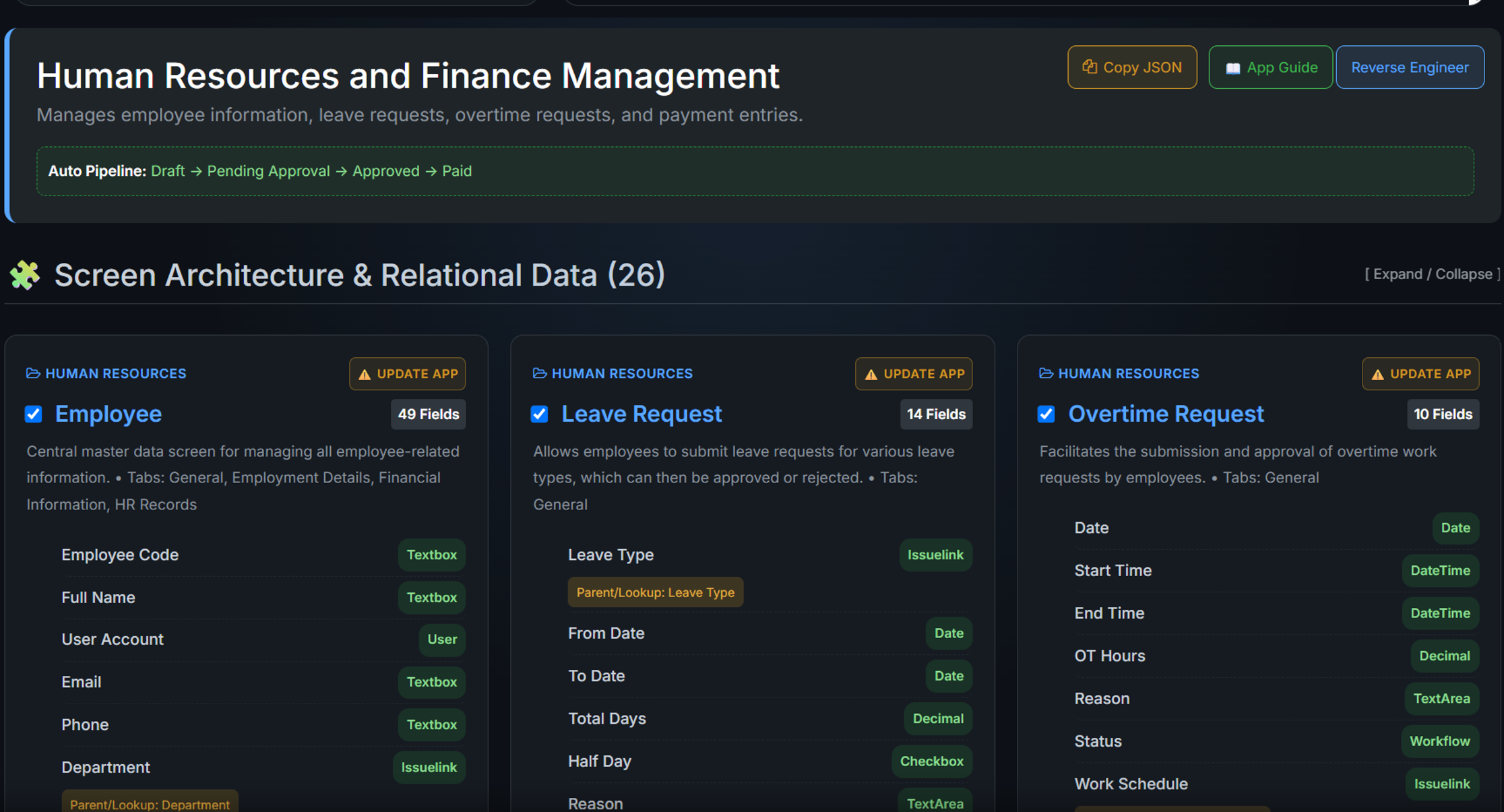The width and height of the screenshot is (1504, 812).
Task: Click the puzzle piece icon beside Screen Architecture
Action: pyautogui.click(x=25, y=275)
